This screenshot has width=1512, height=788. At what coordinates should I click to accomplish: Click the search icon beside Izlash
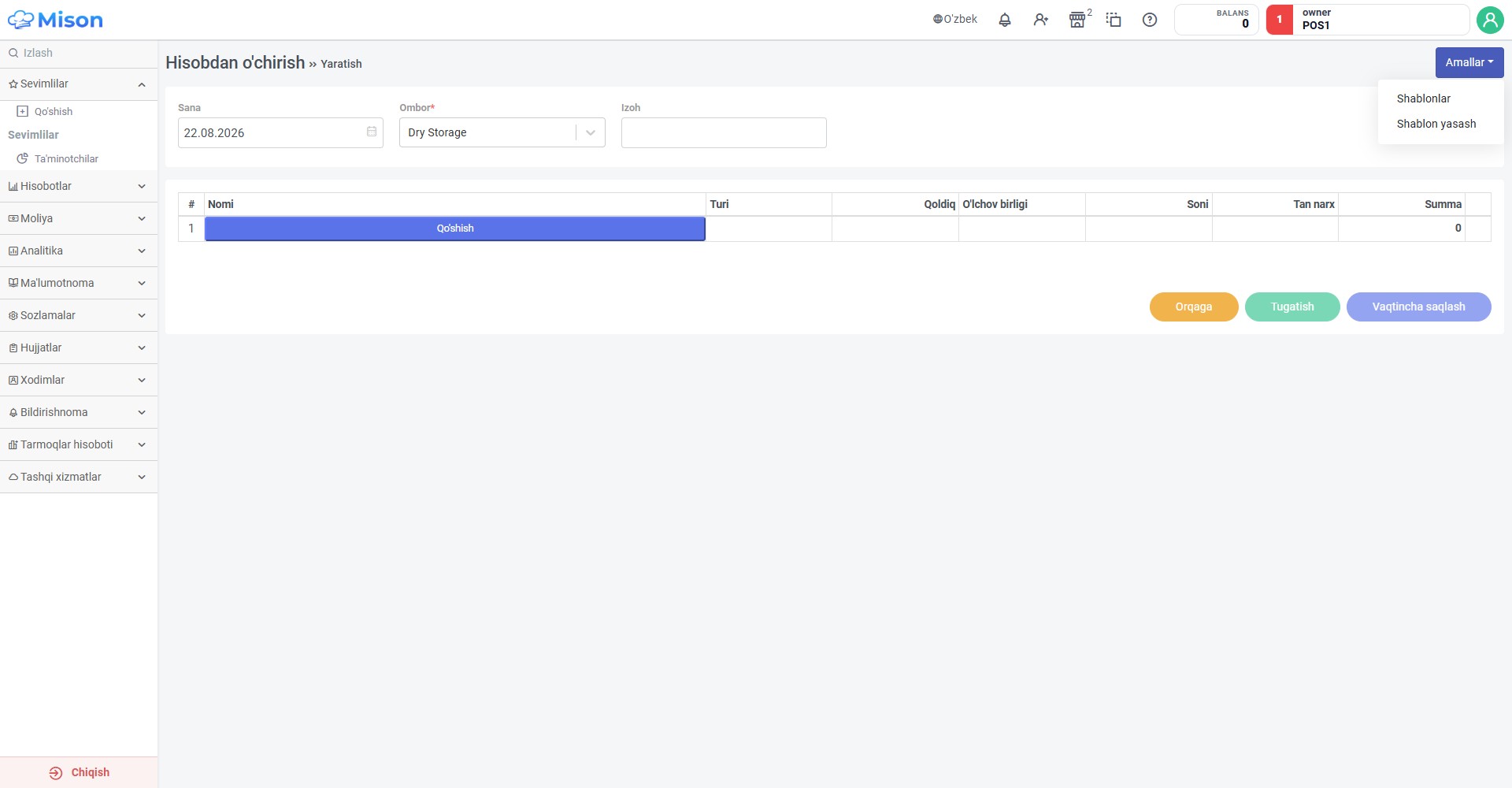13,53
